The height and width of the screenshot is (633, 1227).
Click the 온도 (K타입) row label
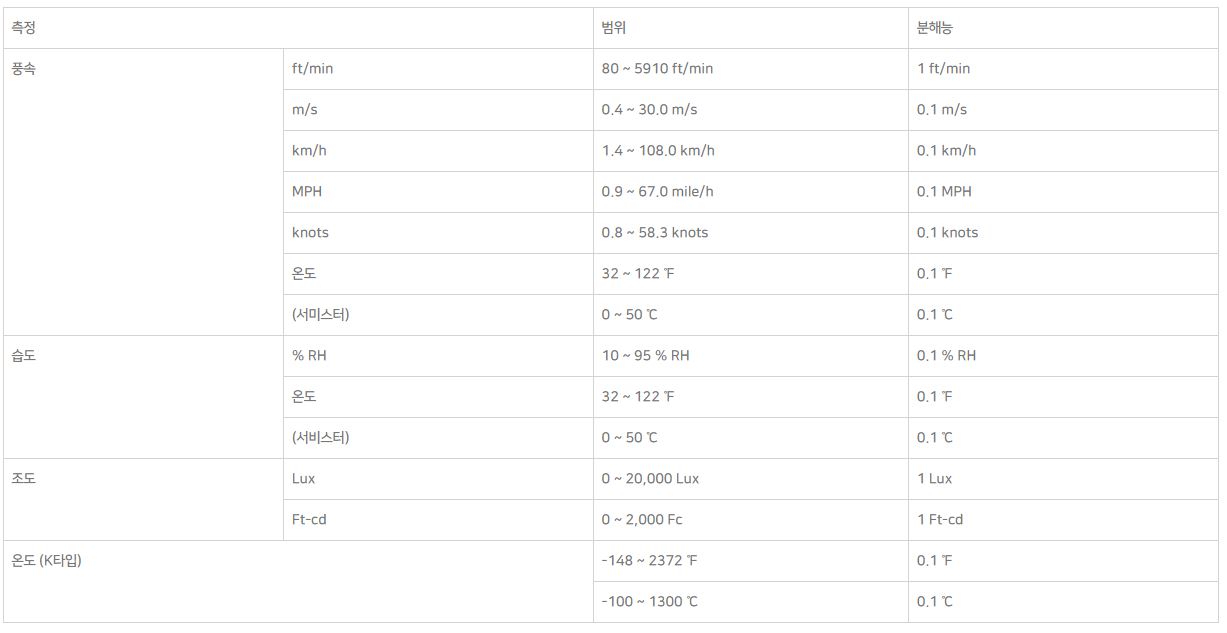[x=47, y=561]
